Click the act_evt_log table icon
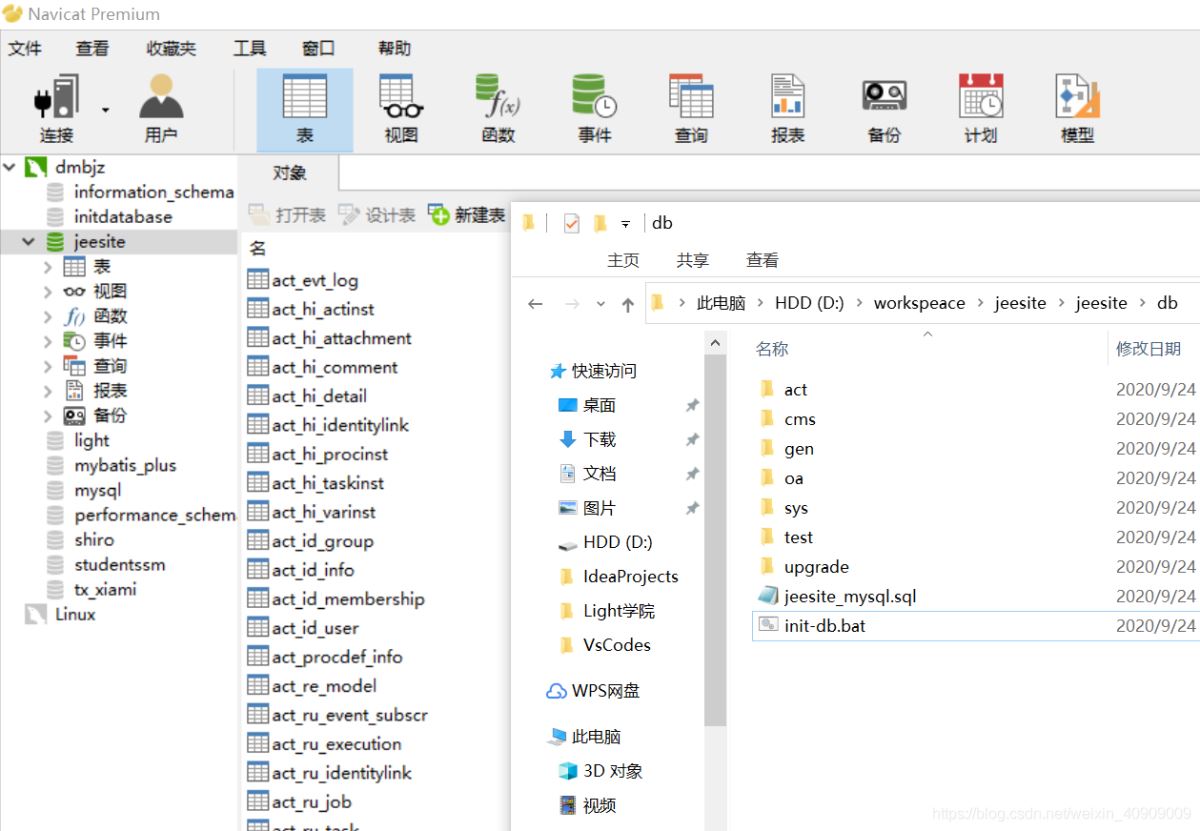 tap(258, 280)
